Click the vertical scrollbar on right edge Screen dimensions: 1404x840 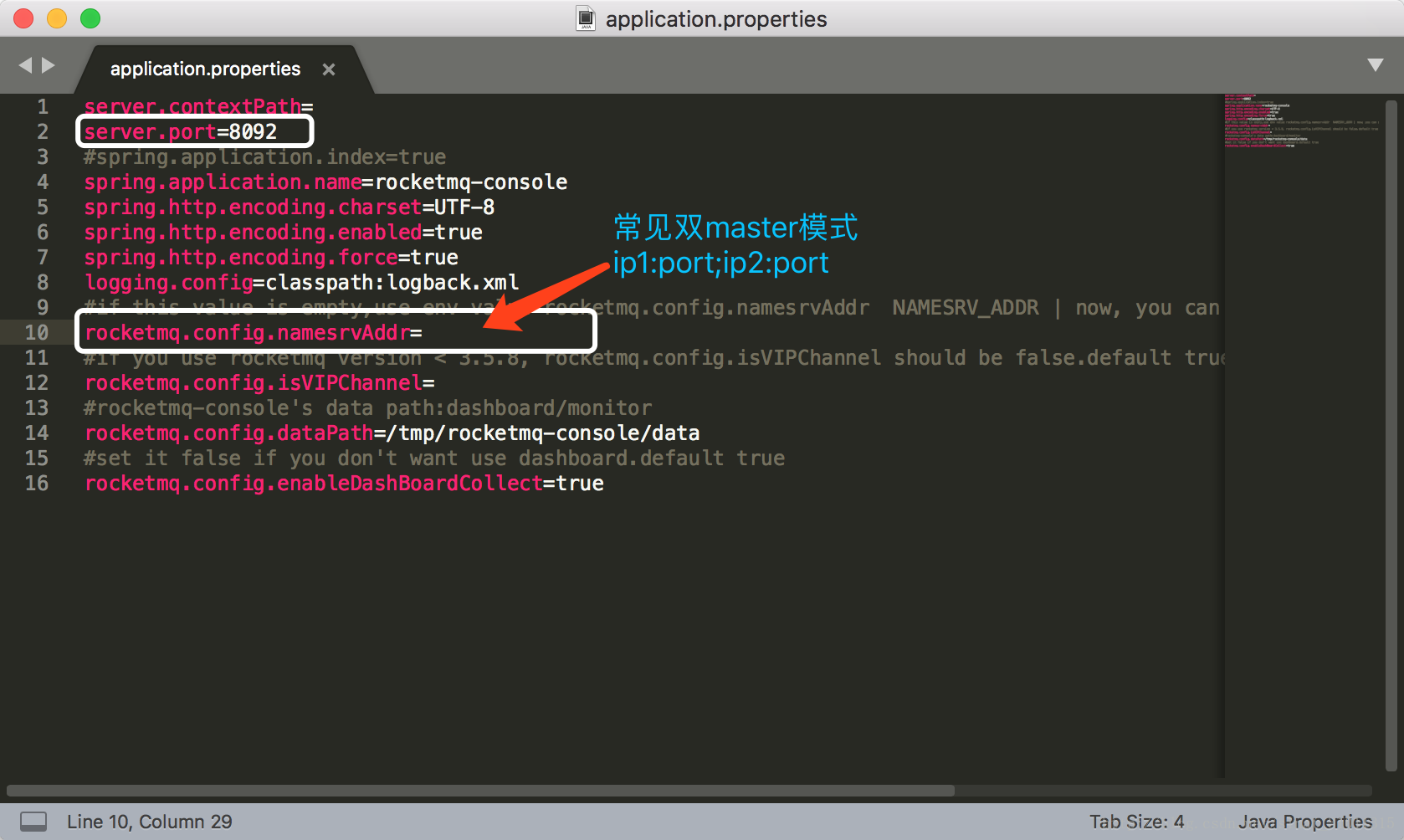(x=1391, y=435)
